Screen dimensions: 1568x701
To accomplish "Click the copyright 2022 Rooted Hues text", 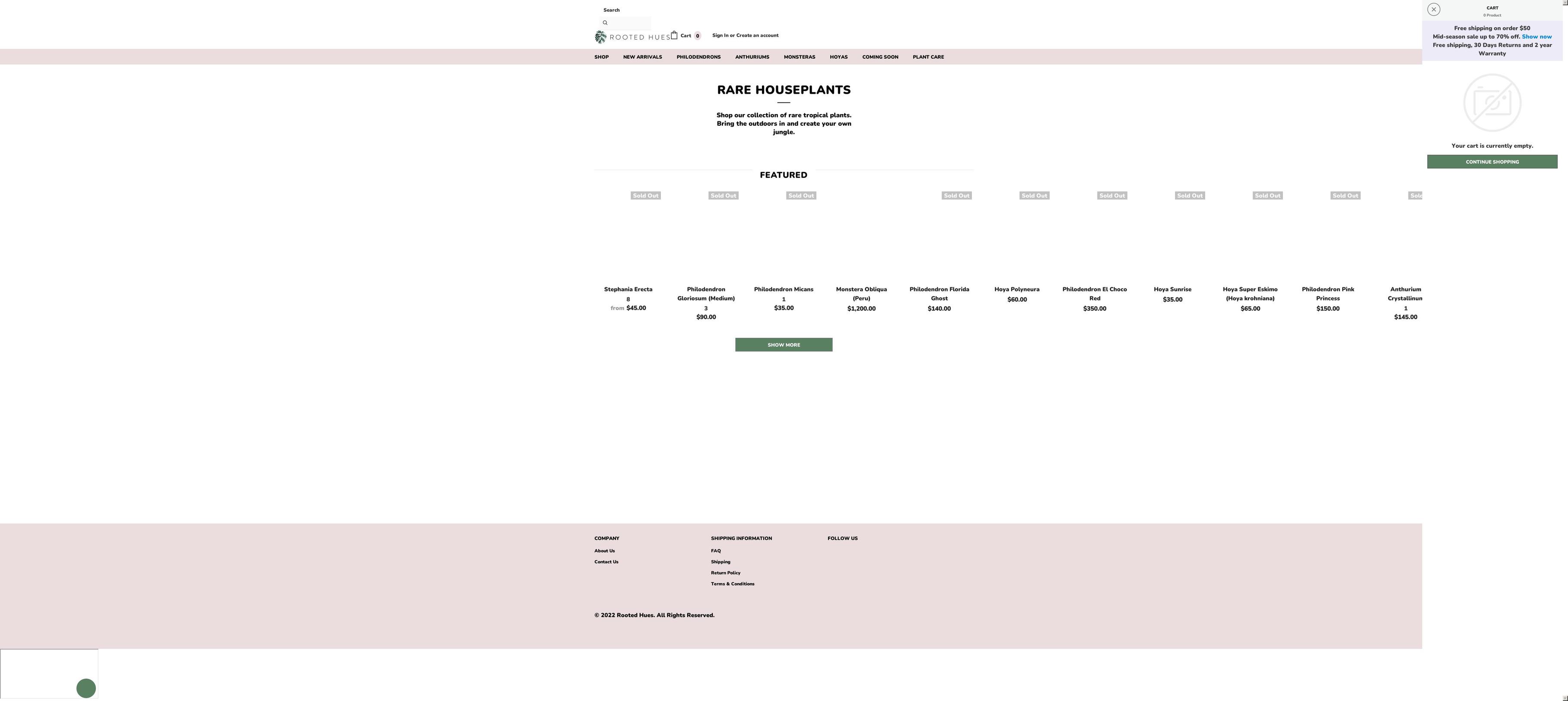I will tap(654, 615).
